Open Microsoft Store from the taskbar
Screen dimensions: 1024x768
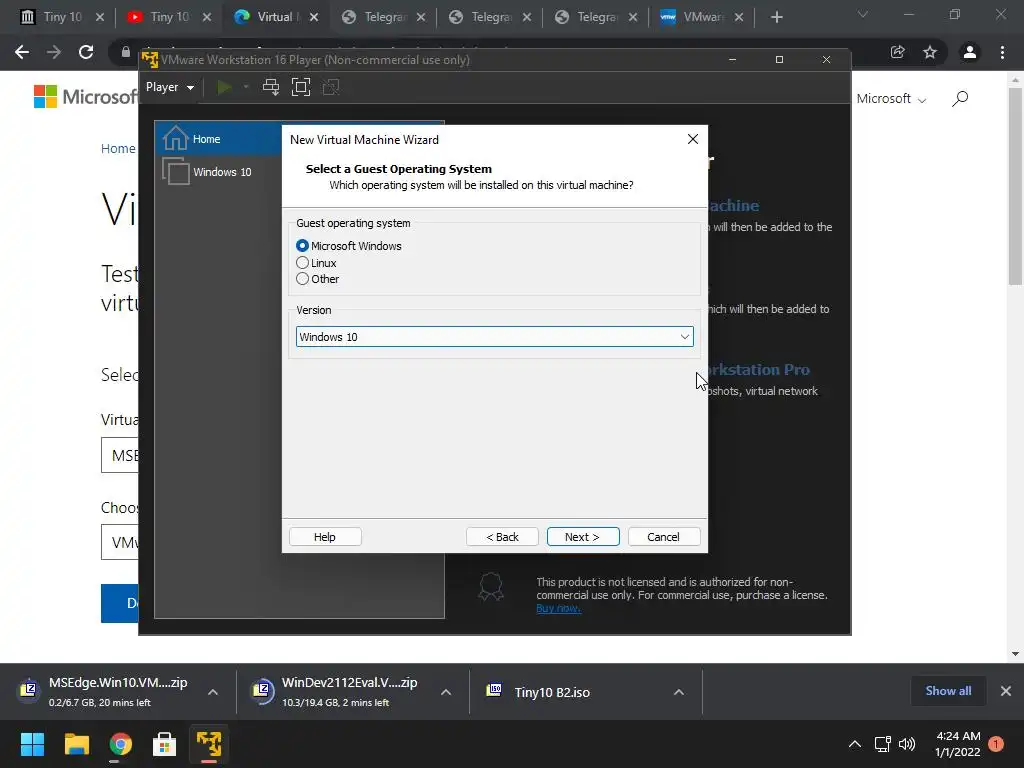tap(164, 744)
